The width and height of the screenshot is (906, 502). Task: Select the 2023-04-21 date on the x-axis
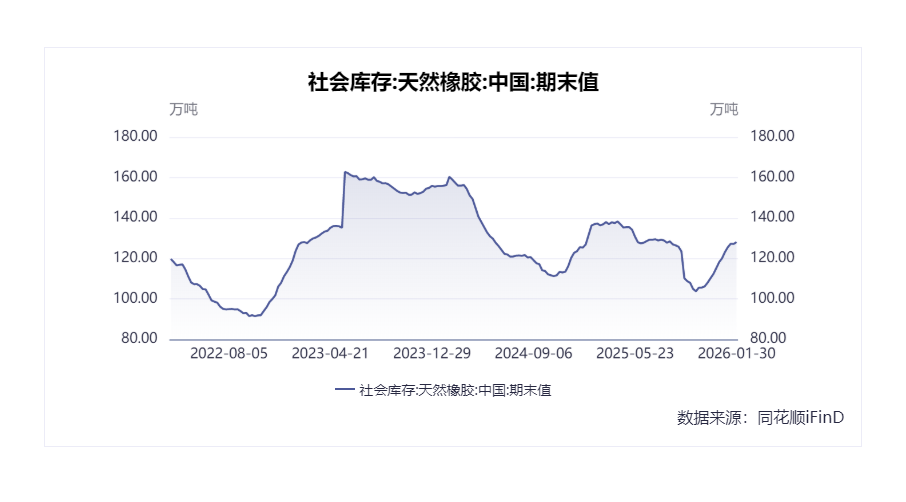(330, 353)
